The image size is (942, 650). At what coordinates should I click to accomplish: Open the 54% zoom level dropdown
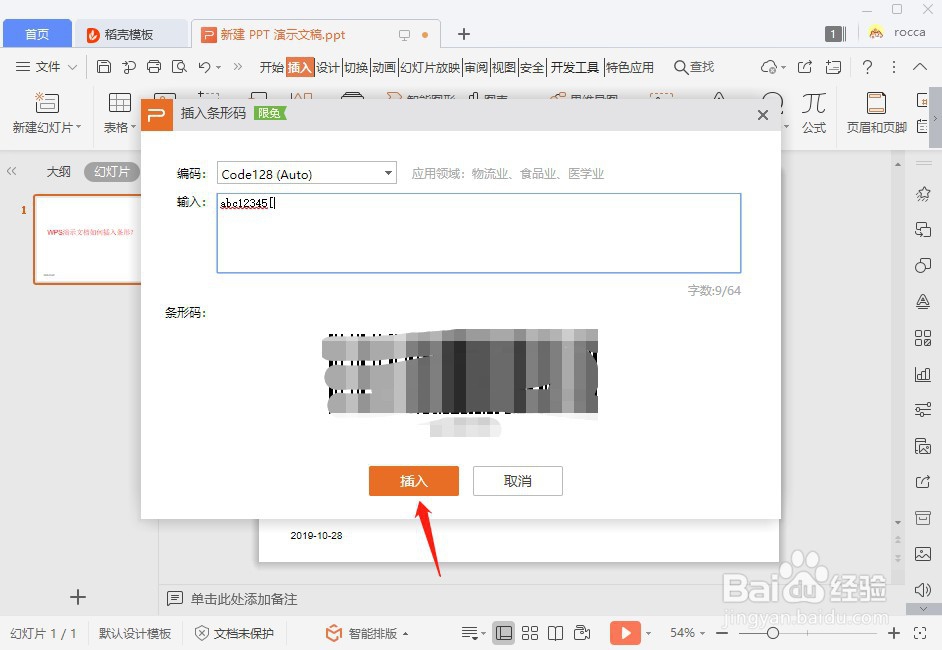point(687,633)
